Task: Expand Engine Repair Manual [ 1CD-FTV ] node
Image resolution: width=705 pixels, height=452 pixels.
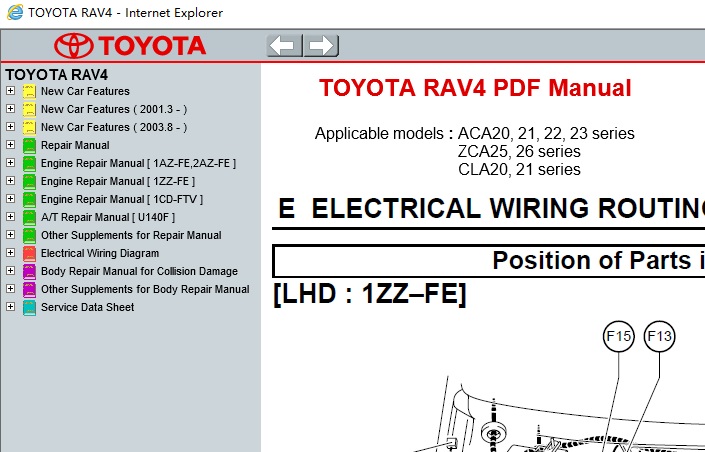Action: (10, 199)
